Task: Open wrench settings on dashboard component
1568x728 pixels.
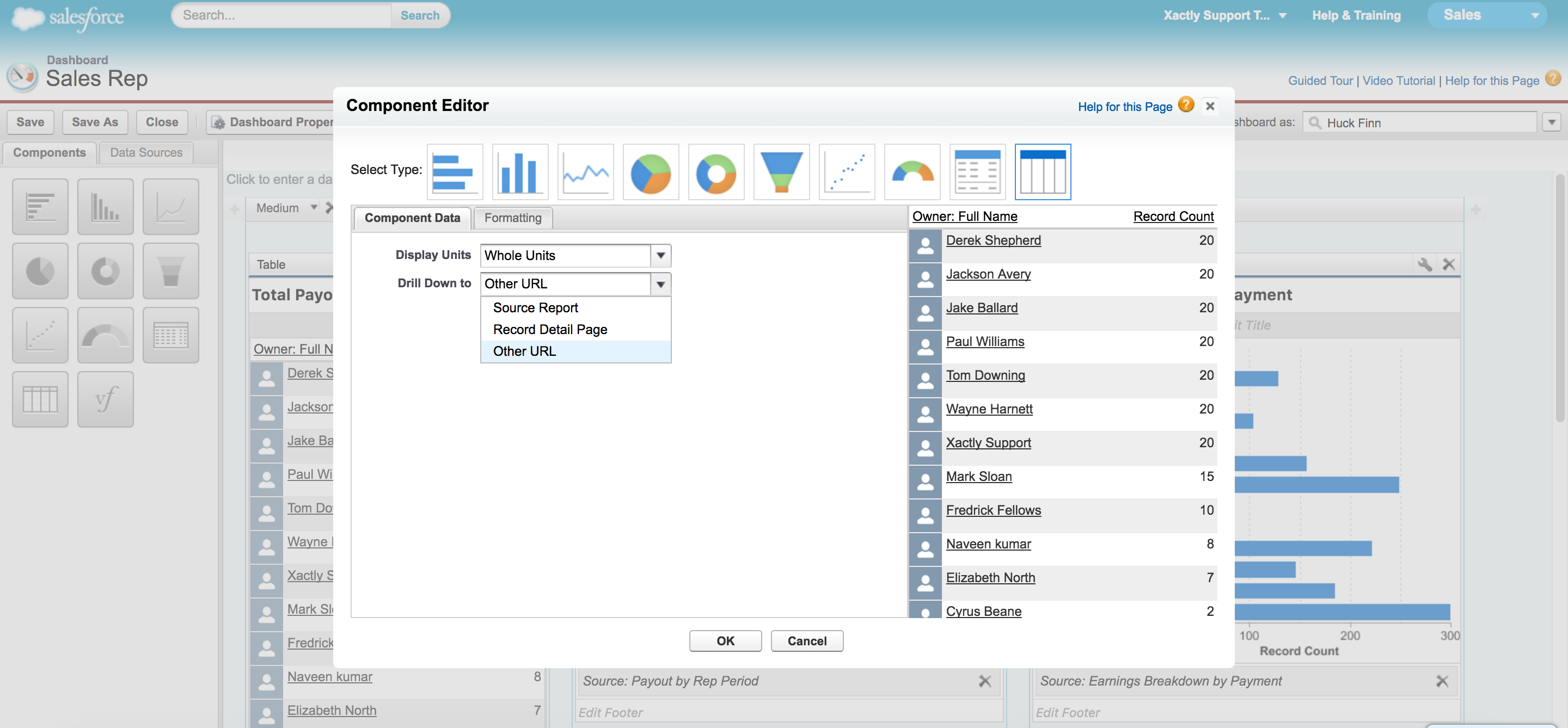Action: click(1424, 264)
